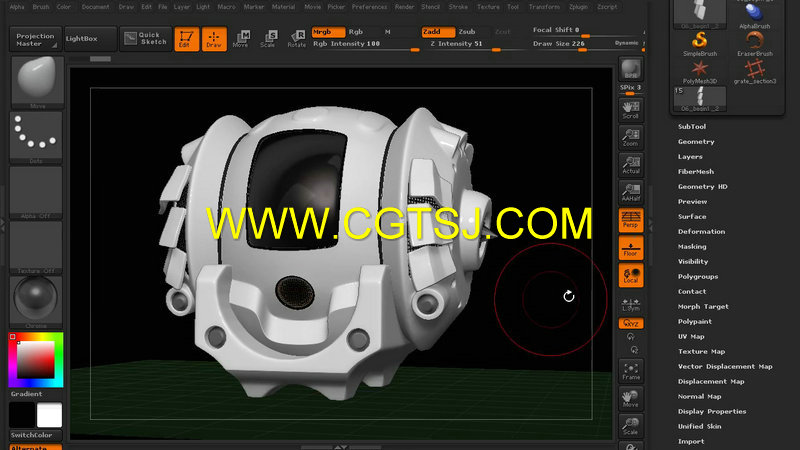Open the Preferences menu

pos(369,7)
